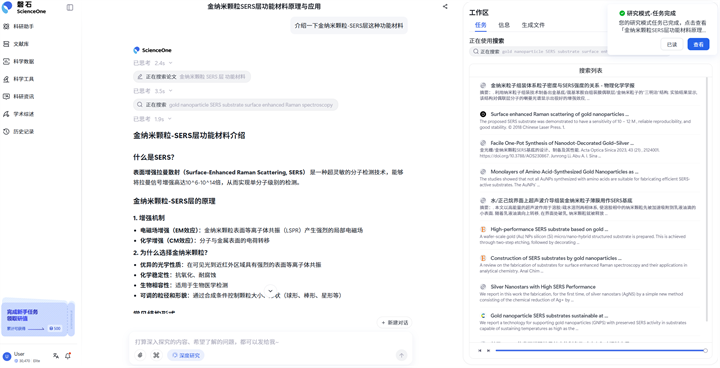This screenshot has height=368, width=720.
Task: Open result 水/正己烷界面上超声波介导组装金纳米粒子薄膜
Action: pos(561,200)
